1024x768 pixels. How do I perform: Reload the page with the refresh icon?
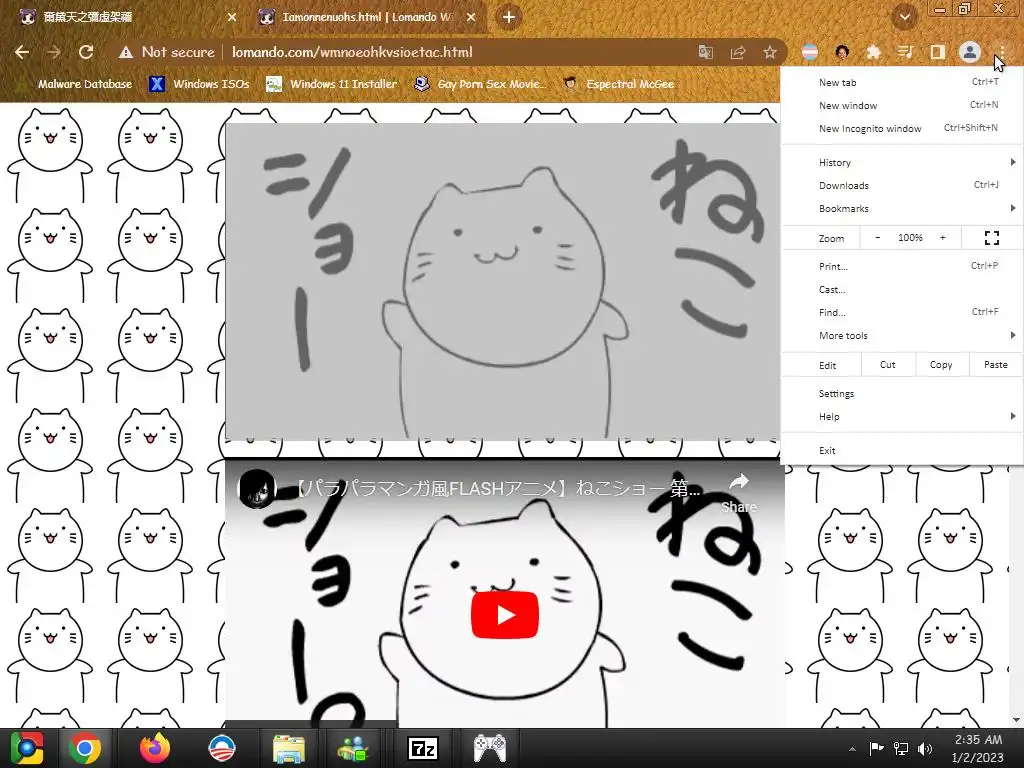[x=86, y=52]
